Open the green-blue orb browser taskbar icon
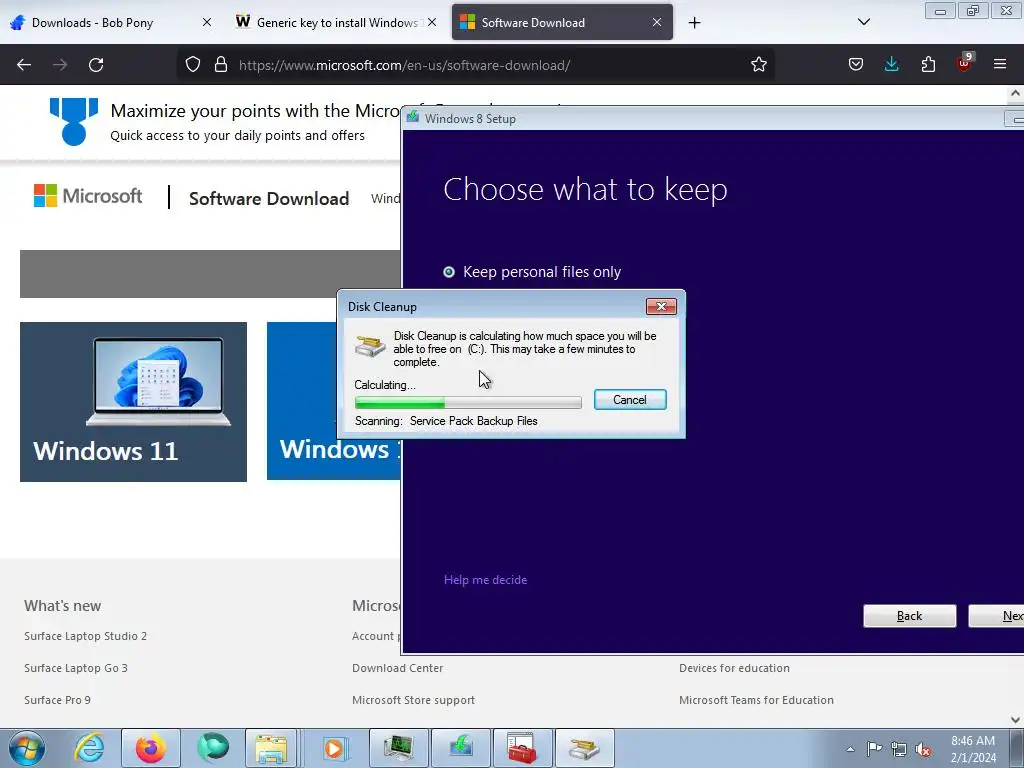 coord(213,748)
